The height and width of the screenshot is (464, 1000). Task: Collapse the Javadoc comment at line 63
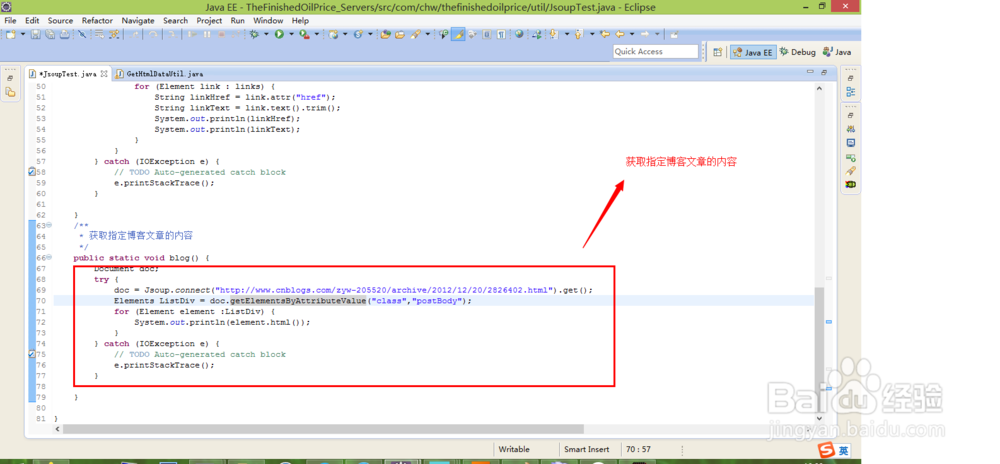(48, 225)
